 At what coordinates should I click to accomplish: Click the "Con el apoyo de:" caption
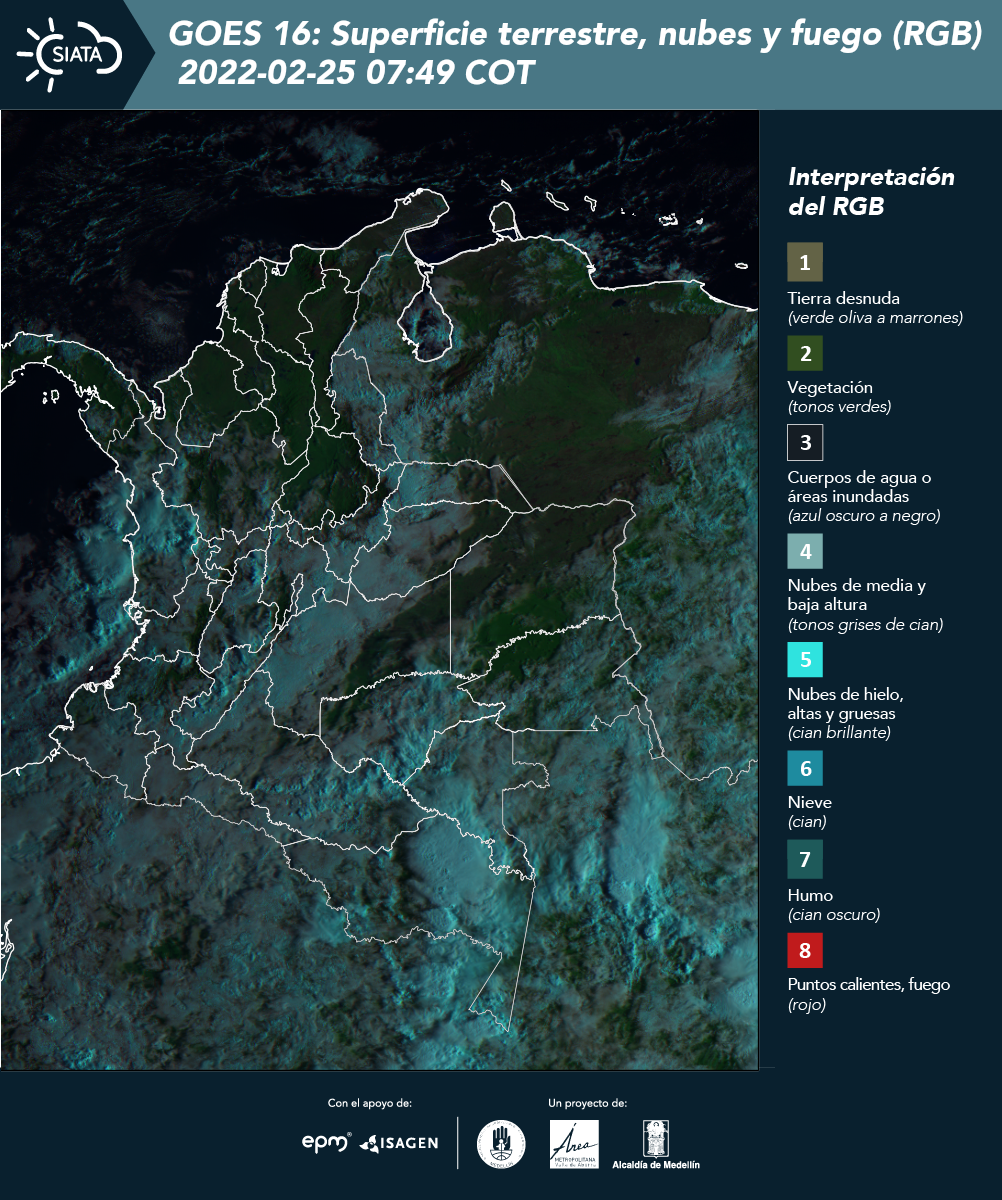tap(370, 1103)
